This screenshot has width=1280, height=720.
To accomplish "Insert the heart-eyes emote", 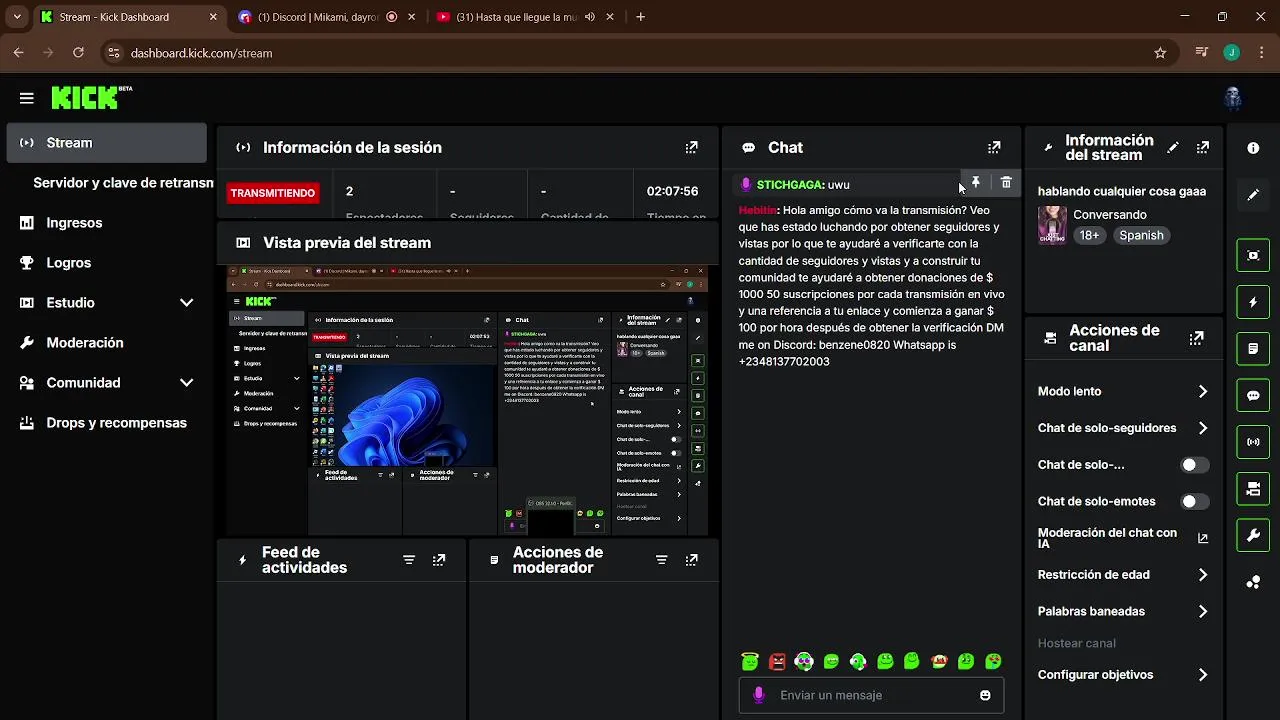I will (x=804, y=661).
